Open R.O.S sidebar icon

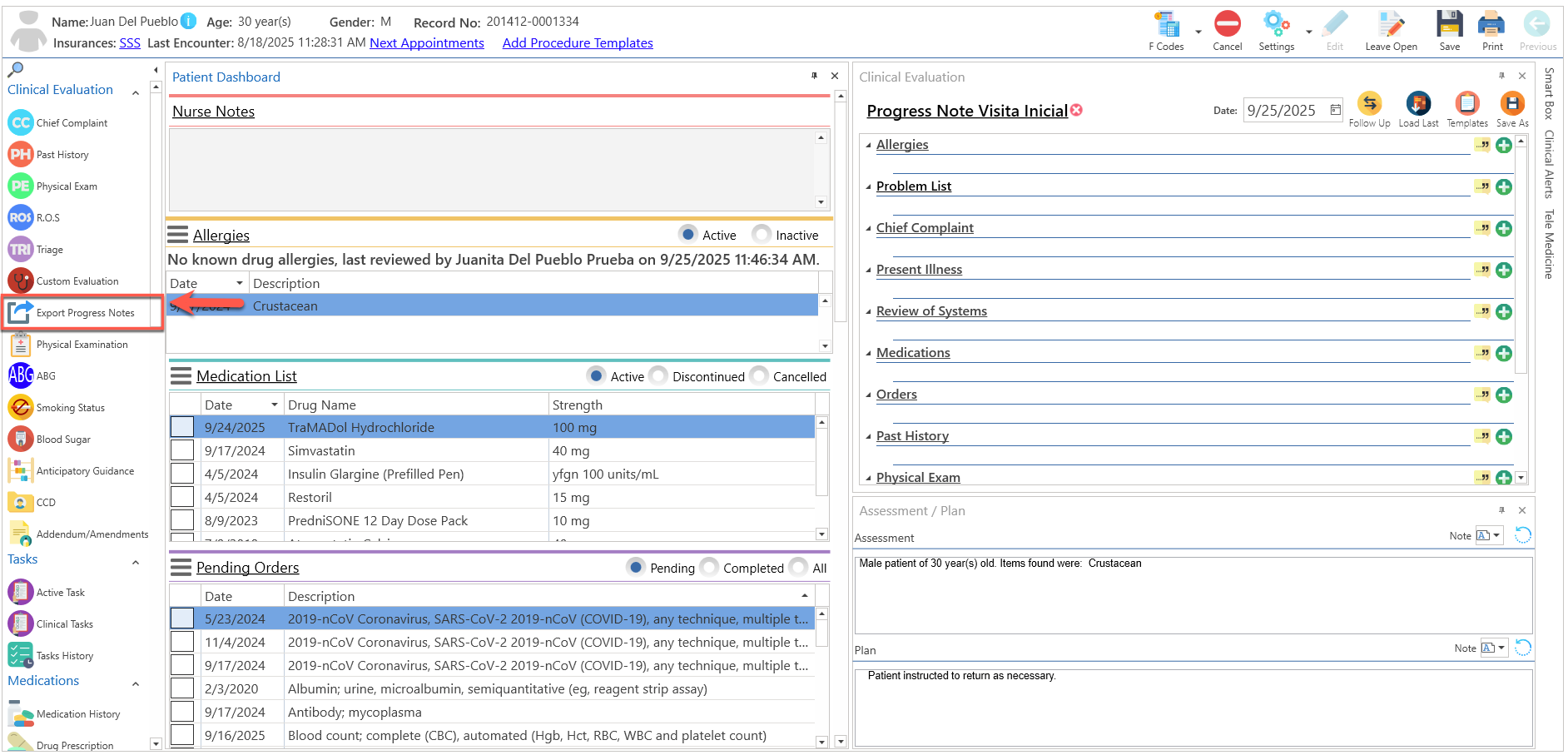(21, 217)
